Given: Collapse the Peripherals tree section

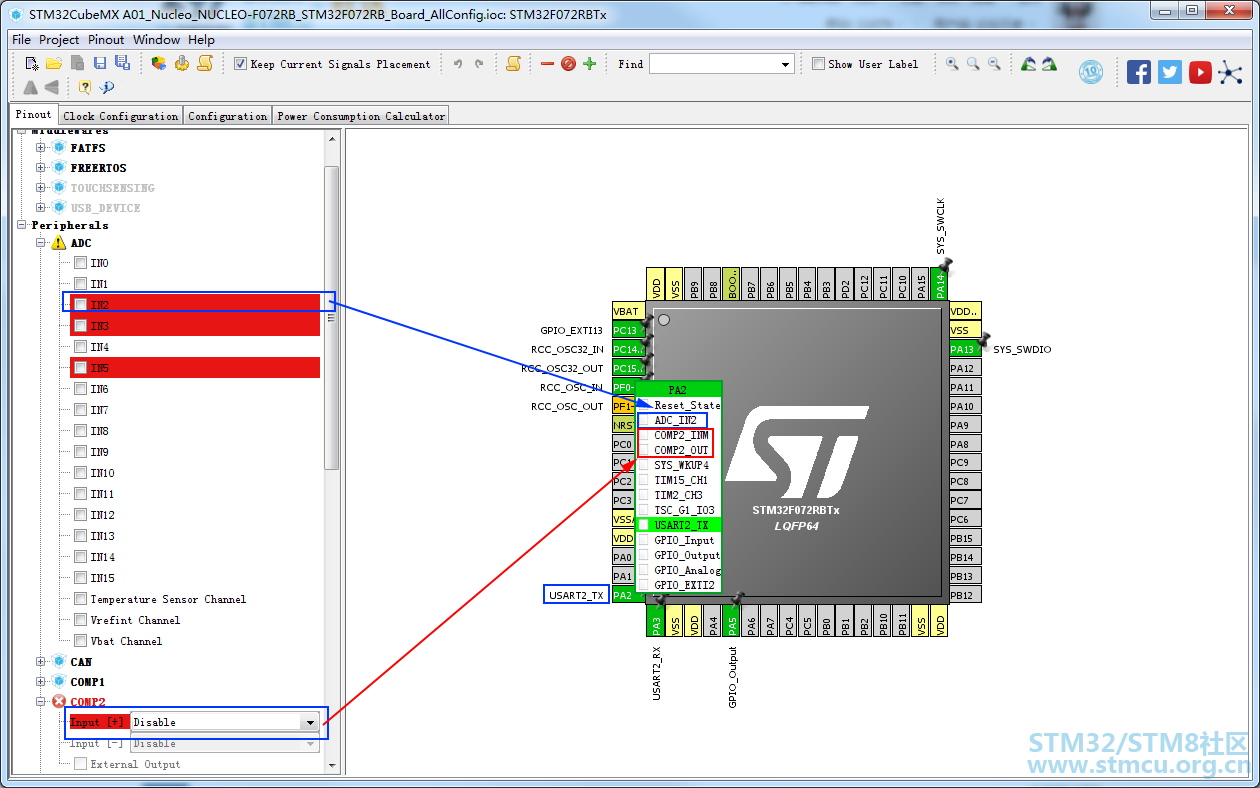Looking at the screenshot, I should pos(22,225).
